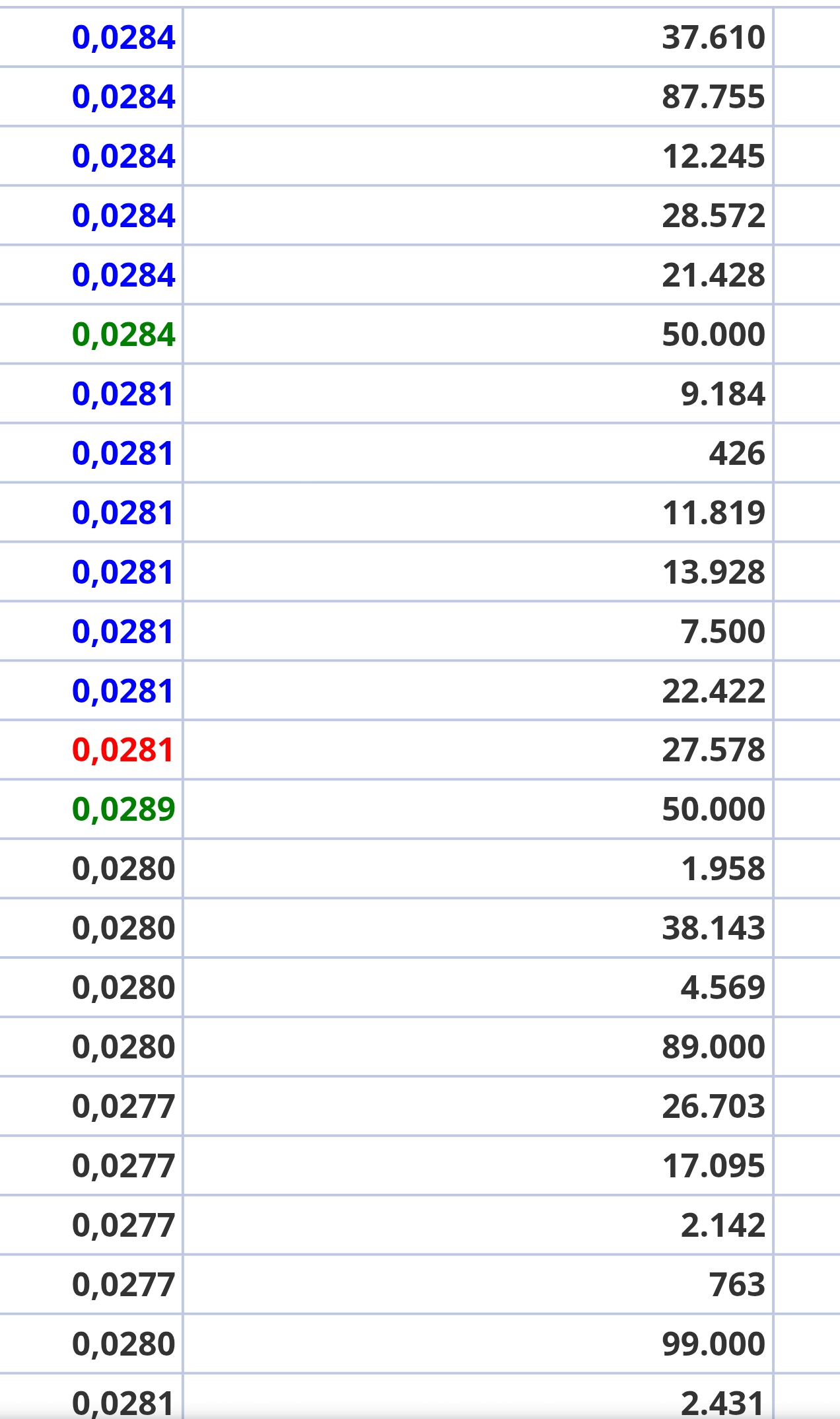The height and width of the screenshot is (1419, 840).
Task: Select the quantity cell showing 426
Action: pyautogui.click(x=477, y=453)
